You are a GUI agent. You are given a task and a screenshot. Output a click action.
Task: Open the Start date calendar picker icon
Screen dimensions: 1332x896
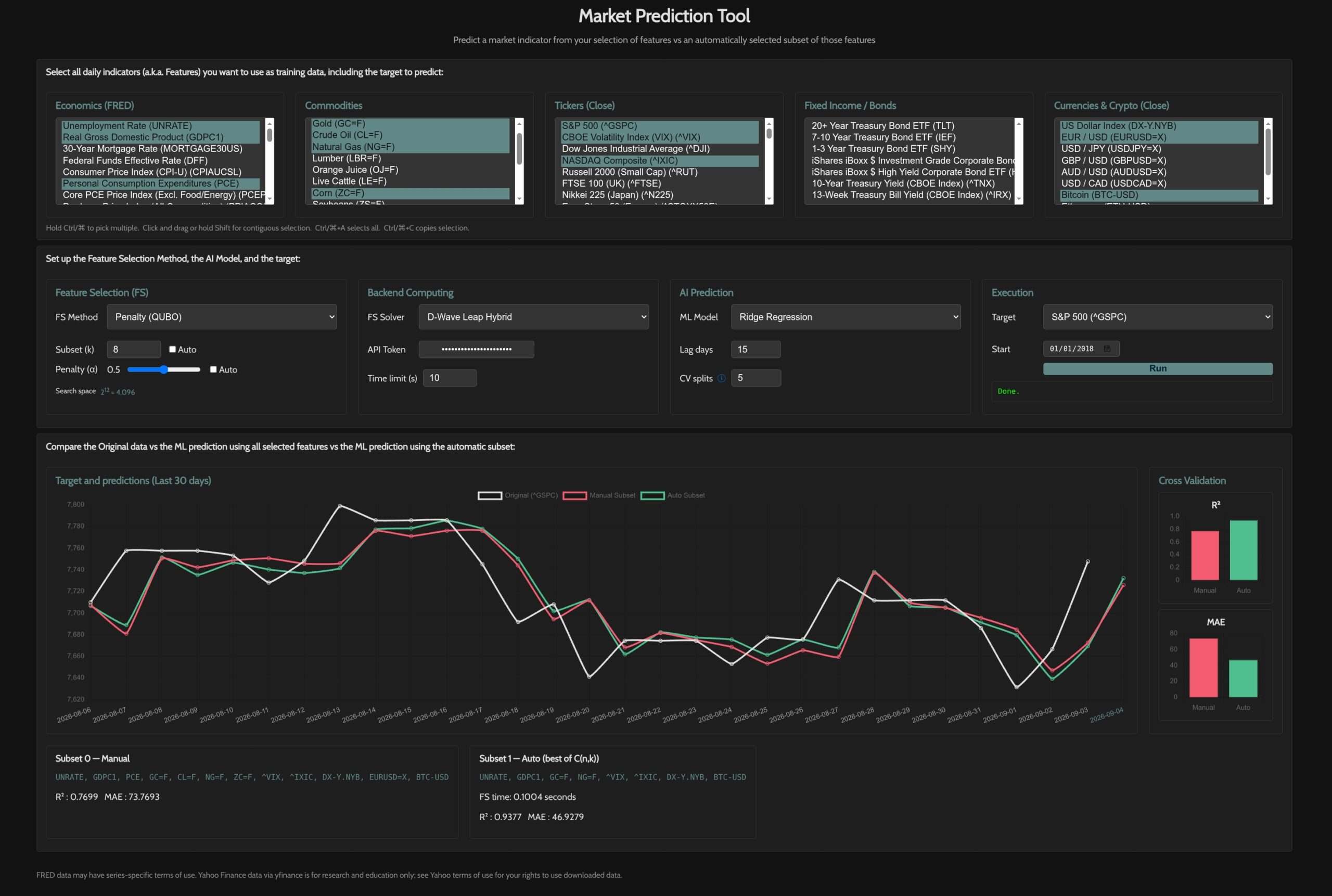coord(1107,349)
